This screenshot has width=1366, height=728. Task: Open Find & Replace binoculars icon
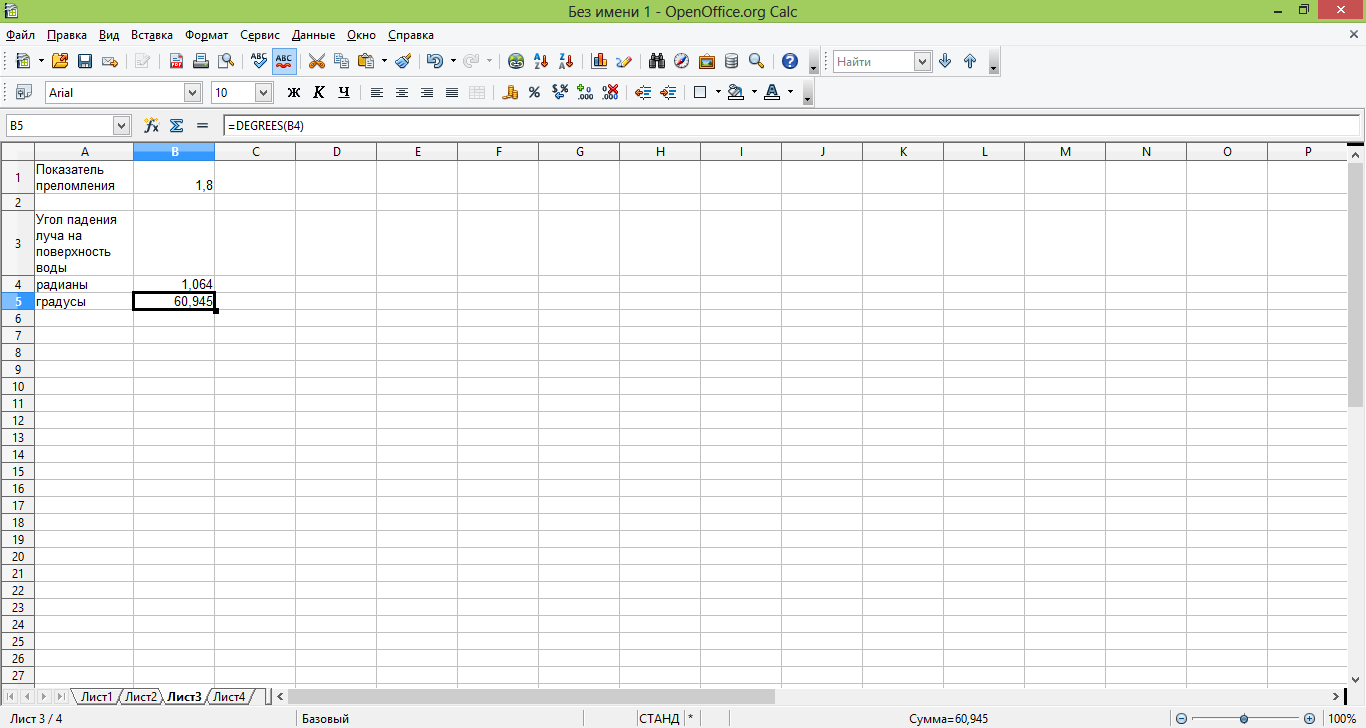point(657,61)
